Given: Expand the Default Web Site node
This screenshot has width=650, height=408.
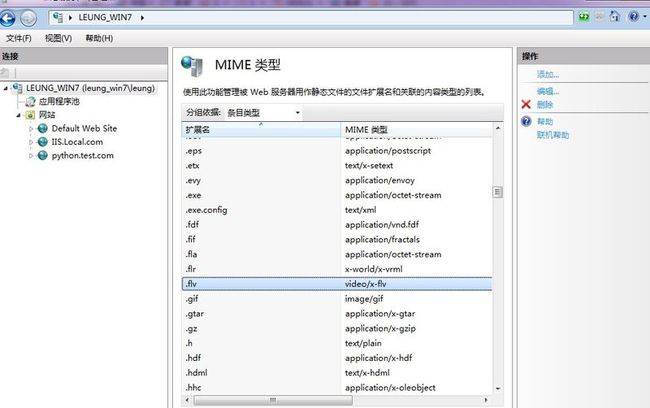Looking at the screenshot, I should click(x=31, y=129).
